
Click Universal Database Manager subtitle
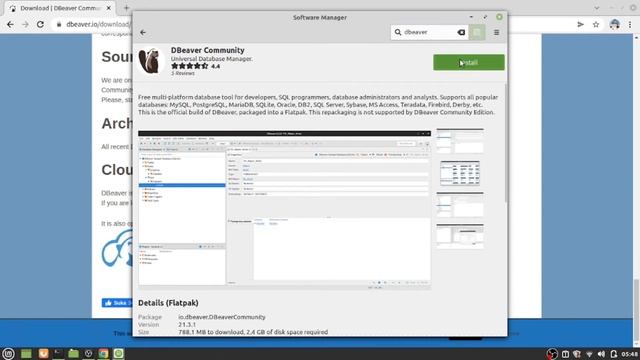tap(211, 59)
